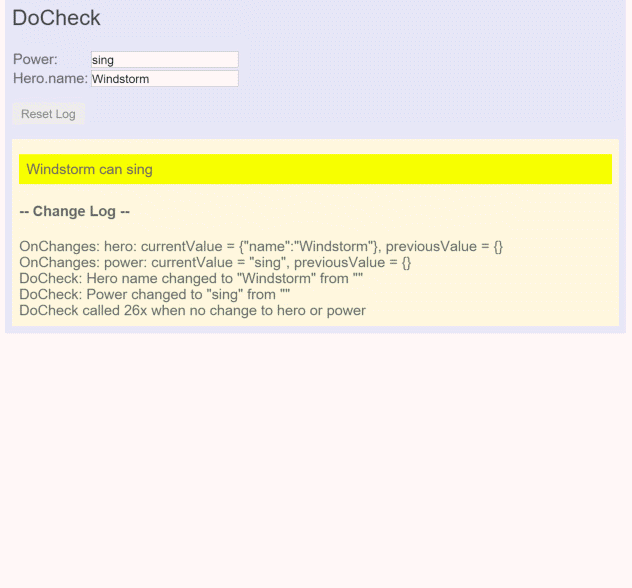This screenshot has height=588, width=632.
Task: Focus the Power input field containing 'sing'
Action: coord(164,60)
